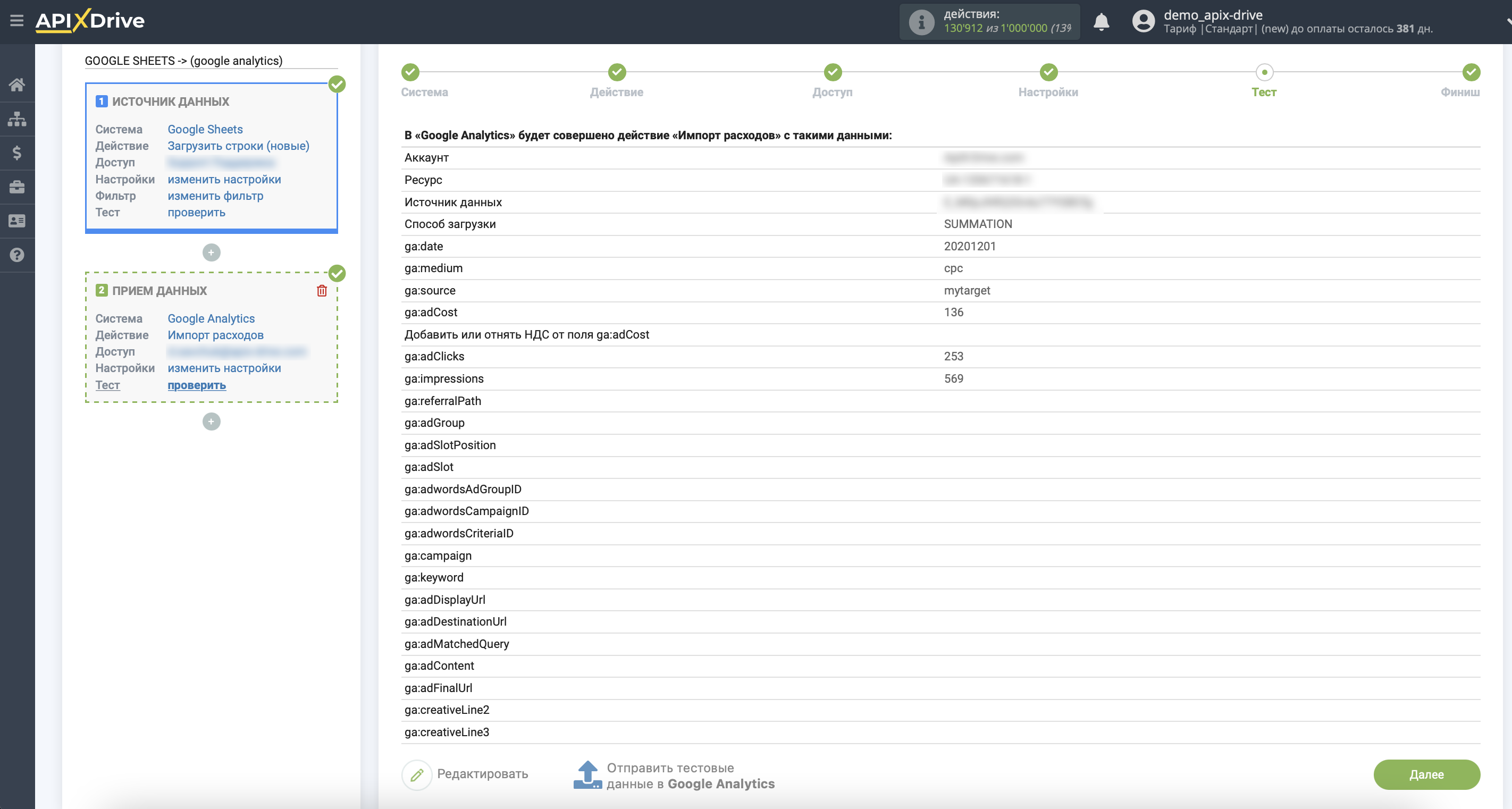Open the help question mark icon
Screen dimensions: 1512x809
[16, 255]
